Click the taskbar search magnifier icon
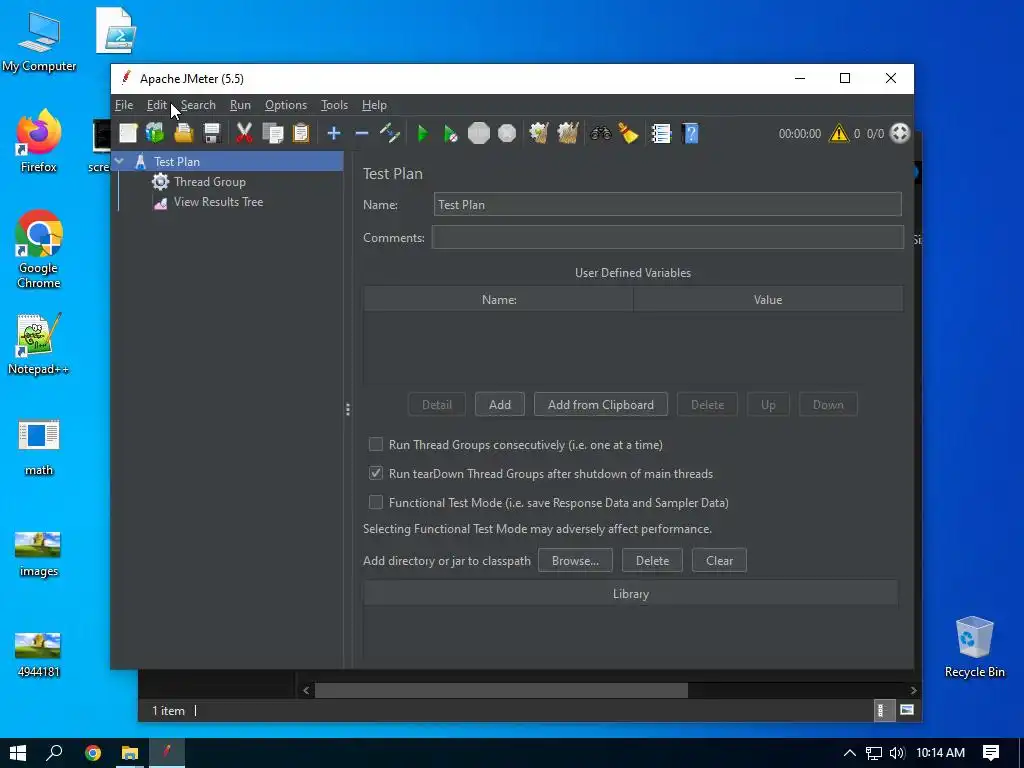The image size is (1024, 768). 54,753
